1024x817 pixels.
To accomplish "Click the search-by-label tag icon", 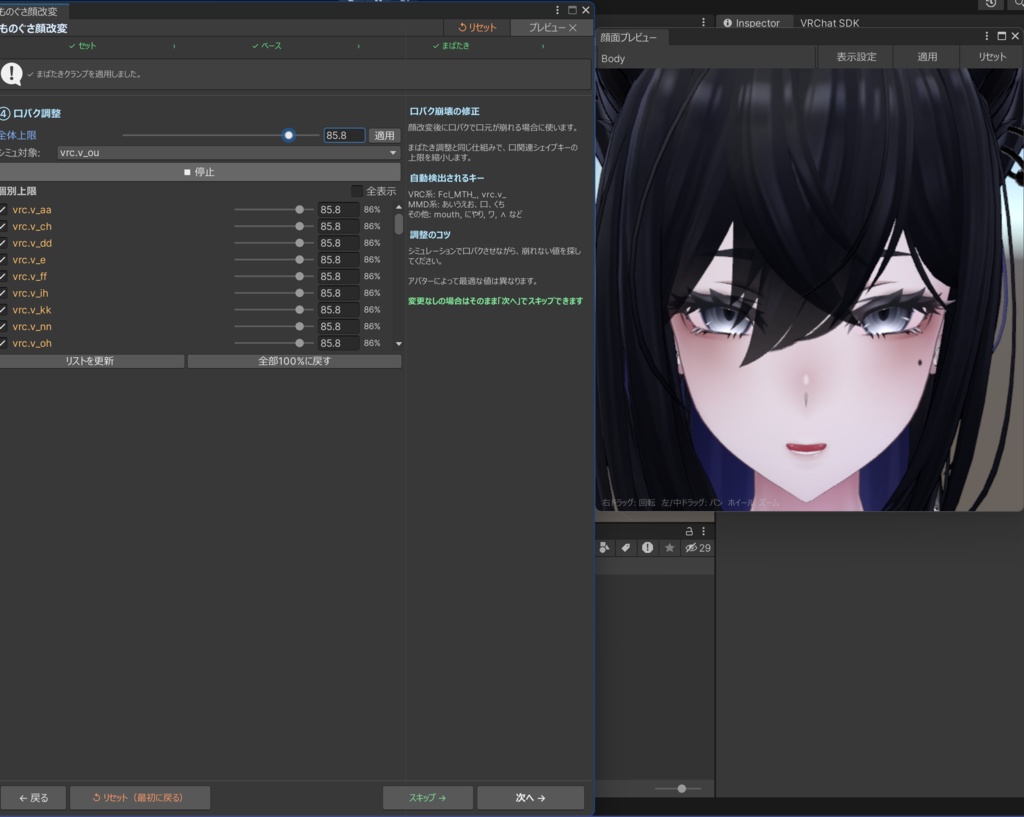I will (x=626, y=548).
